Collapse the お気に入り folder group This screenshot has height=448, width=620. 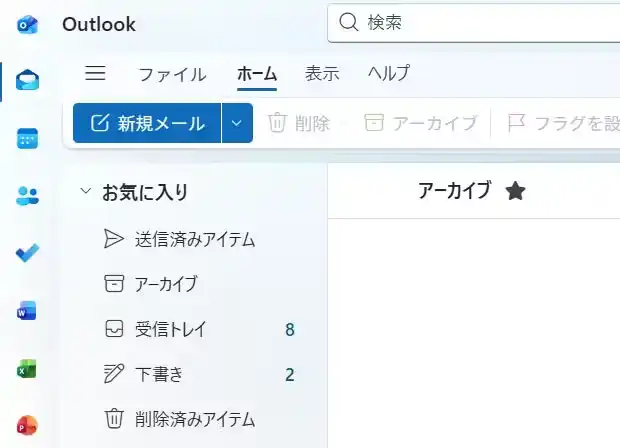[x=85, y=192]
